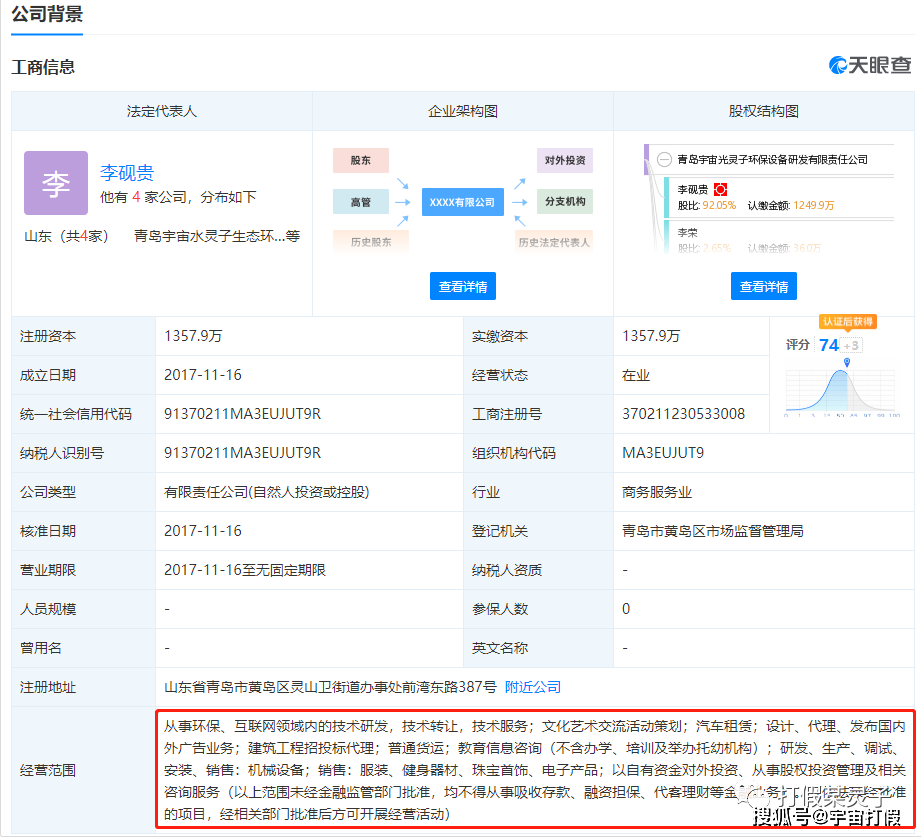View details under the 企业架构图 diagram
Image resolution: width=921 pixels, height=837 pixels.
[463, 286]
